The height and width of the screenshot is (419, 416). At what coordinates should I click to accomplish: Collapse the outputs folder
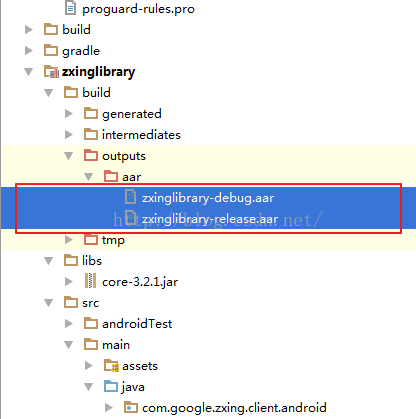(69, 156)
